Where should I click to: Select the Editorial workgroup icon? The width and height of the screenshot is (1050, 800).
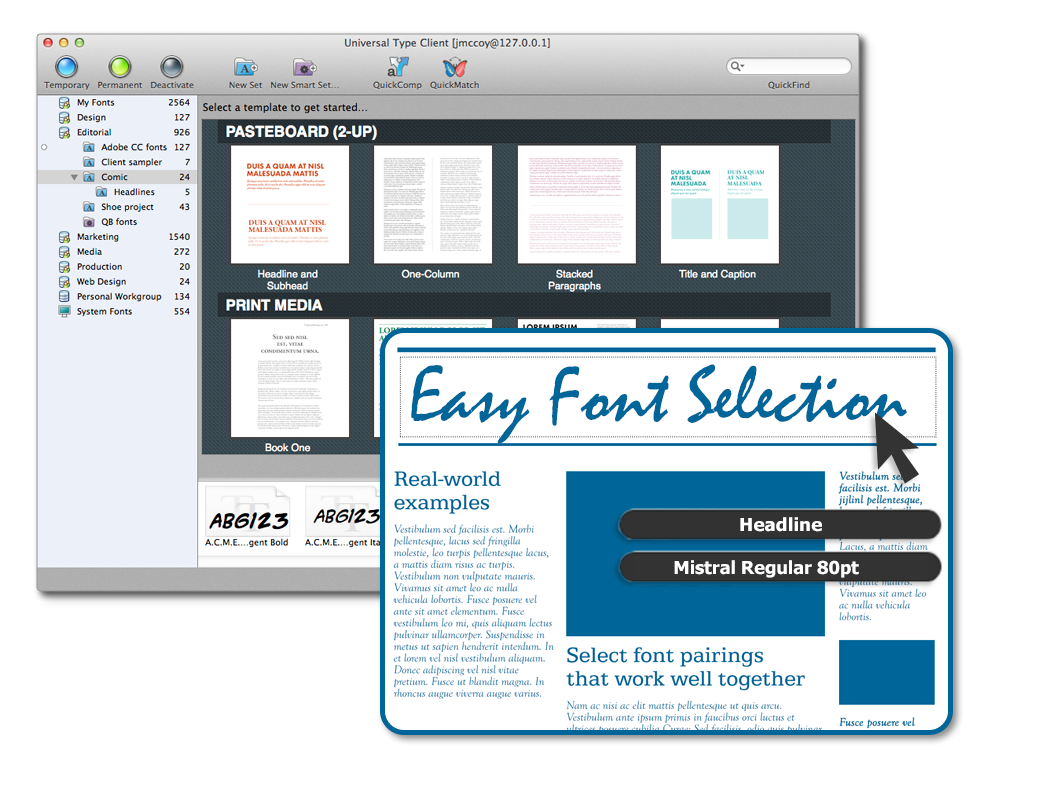click(64, 133)
